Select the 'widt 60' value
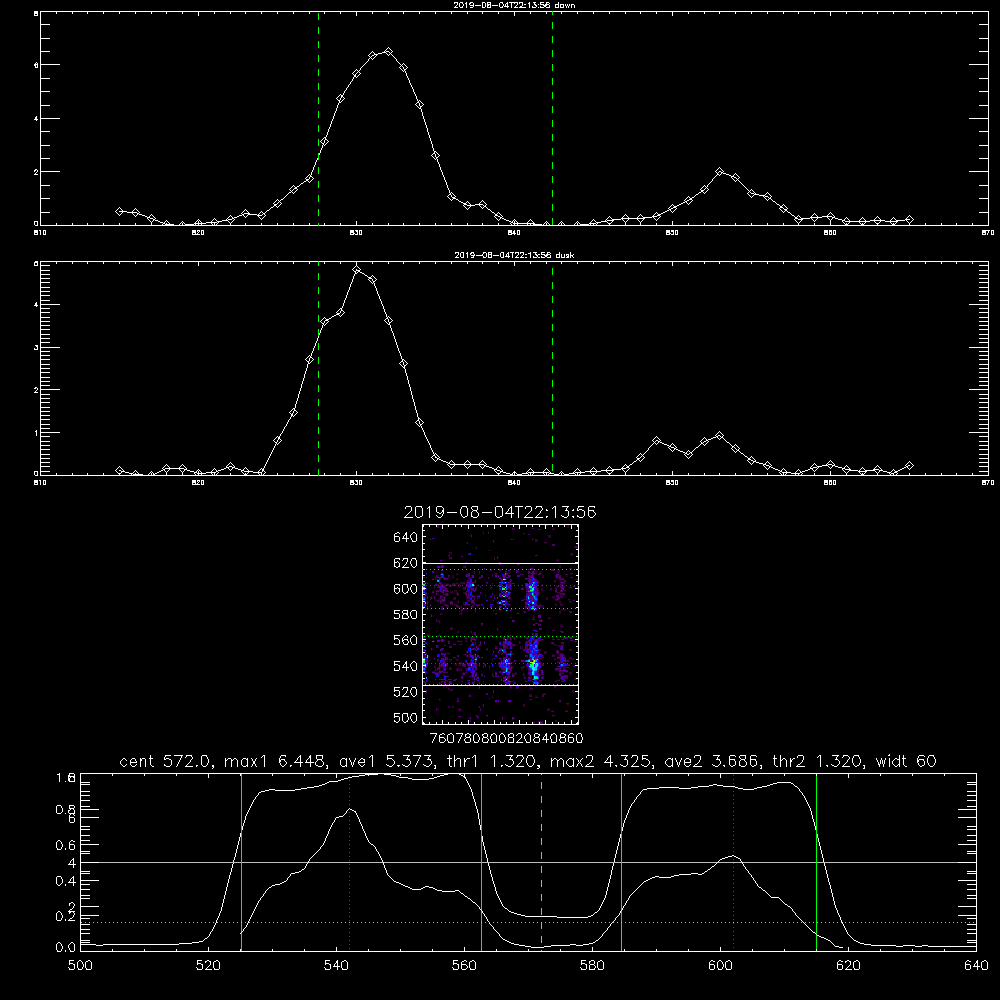The width and height of the screenshot is (1000, 1000). (x=906, y=761)
